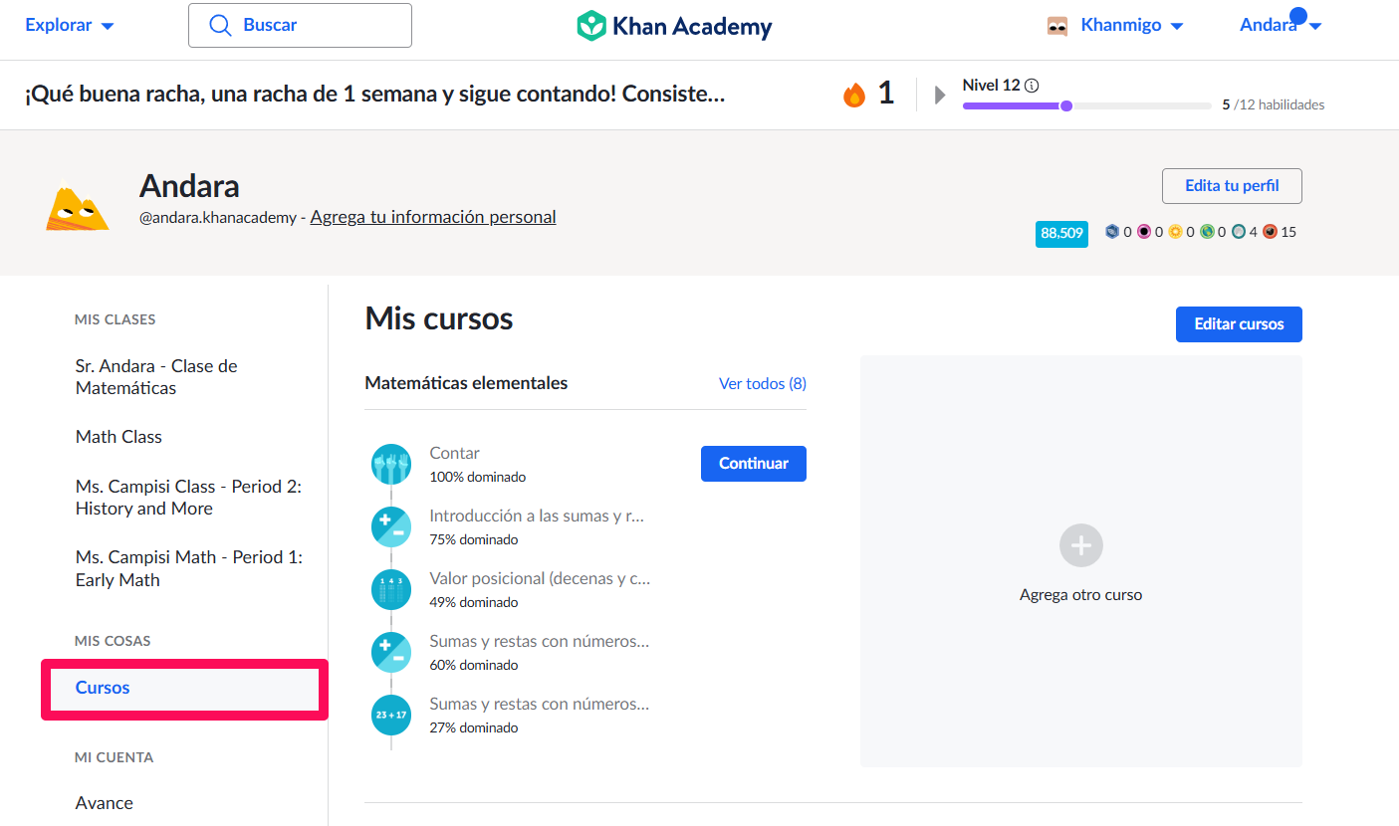Open the Andara account dropdown

[1281, 26]
